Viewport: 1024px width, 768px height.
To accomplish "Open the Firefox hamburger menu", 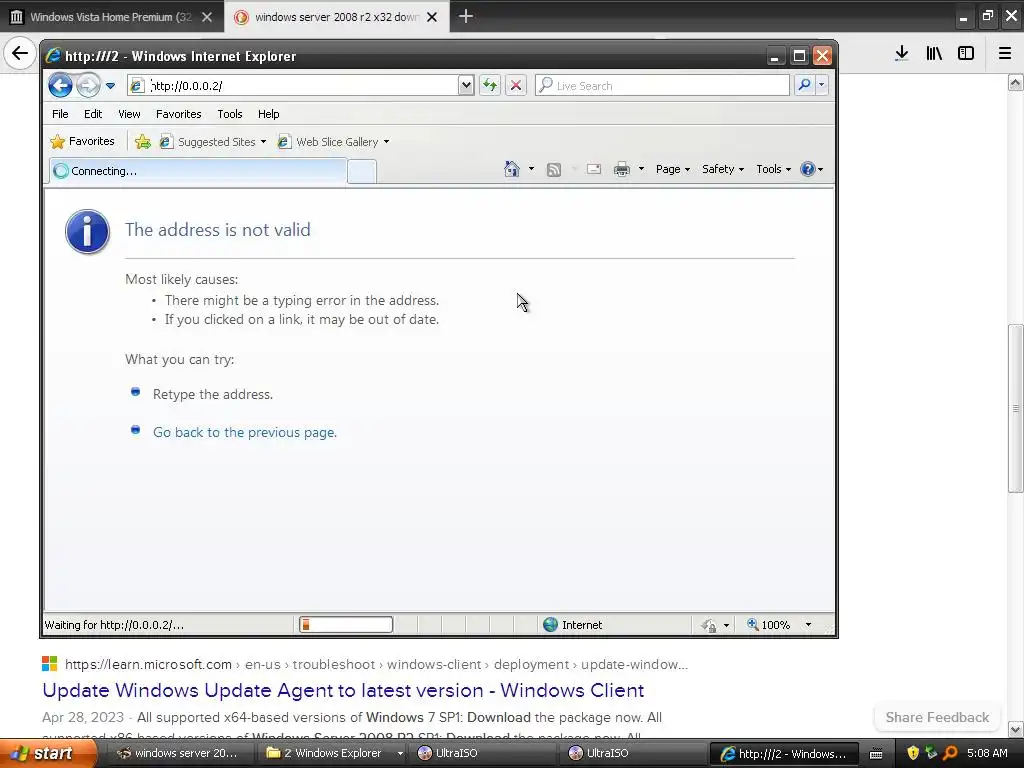I will 1005,53.
